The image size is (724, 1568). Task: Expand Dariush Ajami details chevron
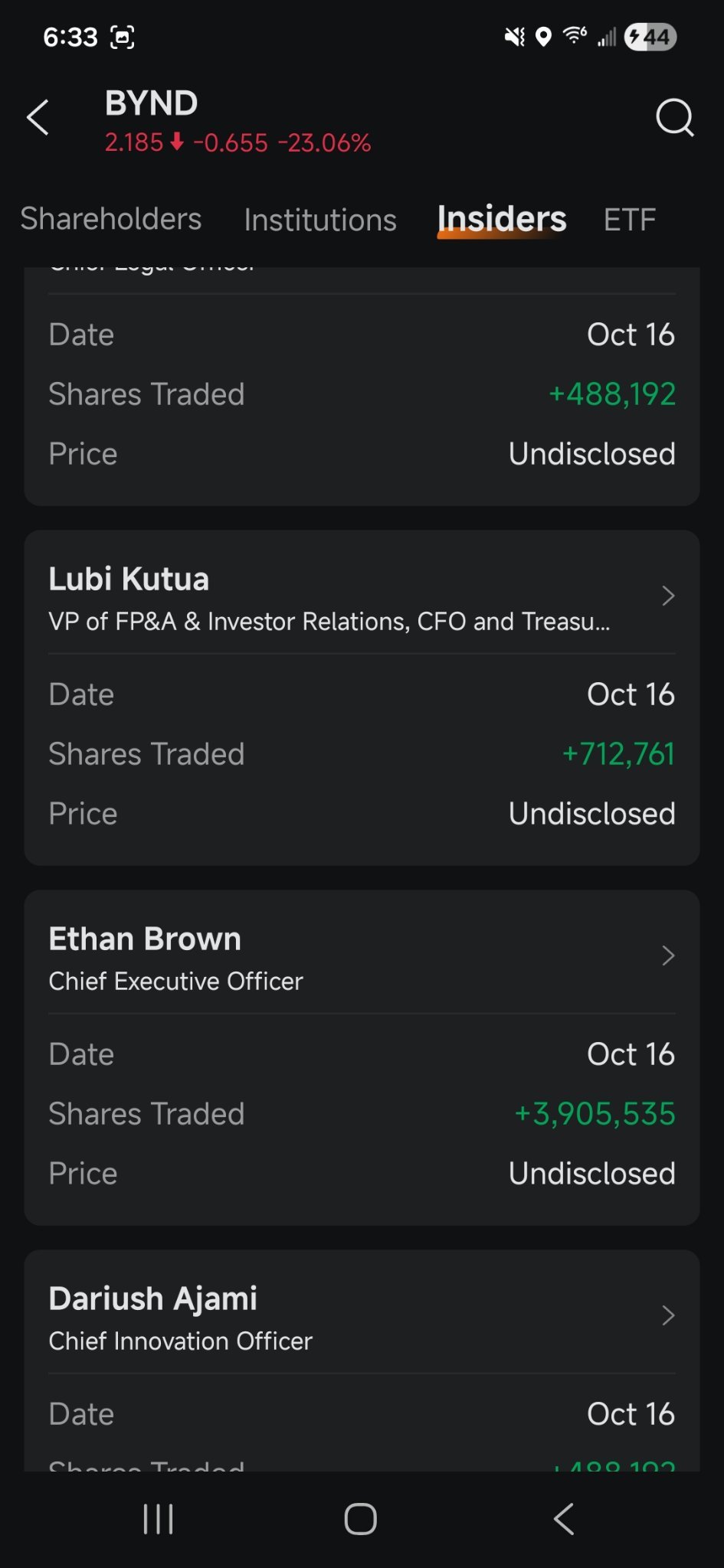(x=668, y=1315)
